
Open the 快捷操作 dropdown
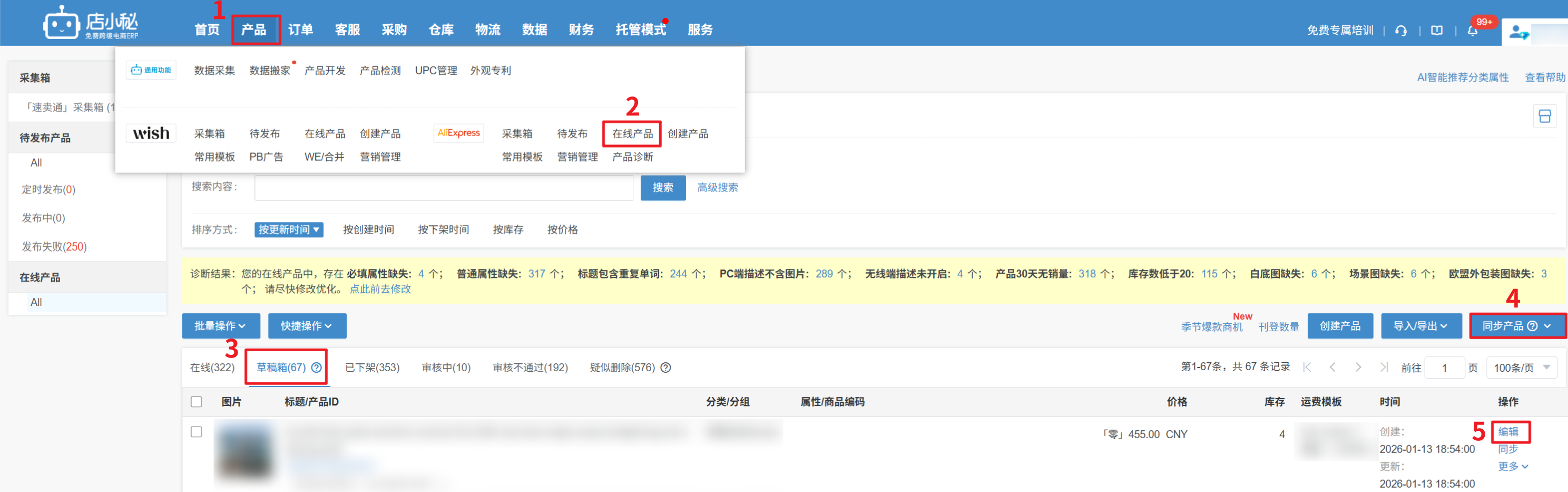307,326
